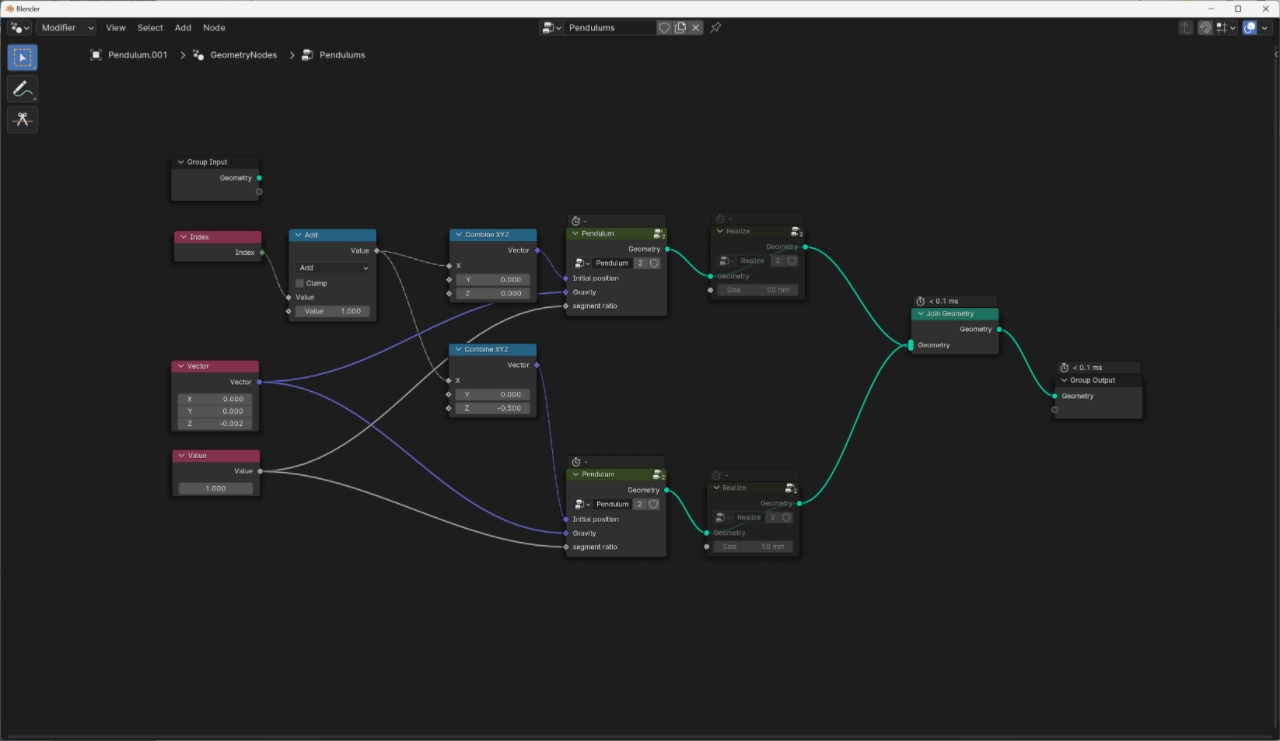Click Join Geometry output socket

(999, 329)
